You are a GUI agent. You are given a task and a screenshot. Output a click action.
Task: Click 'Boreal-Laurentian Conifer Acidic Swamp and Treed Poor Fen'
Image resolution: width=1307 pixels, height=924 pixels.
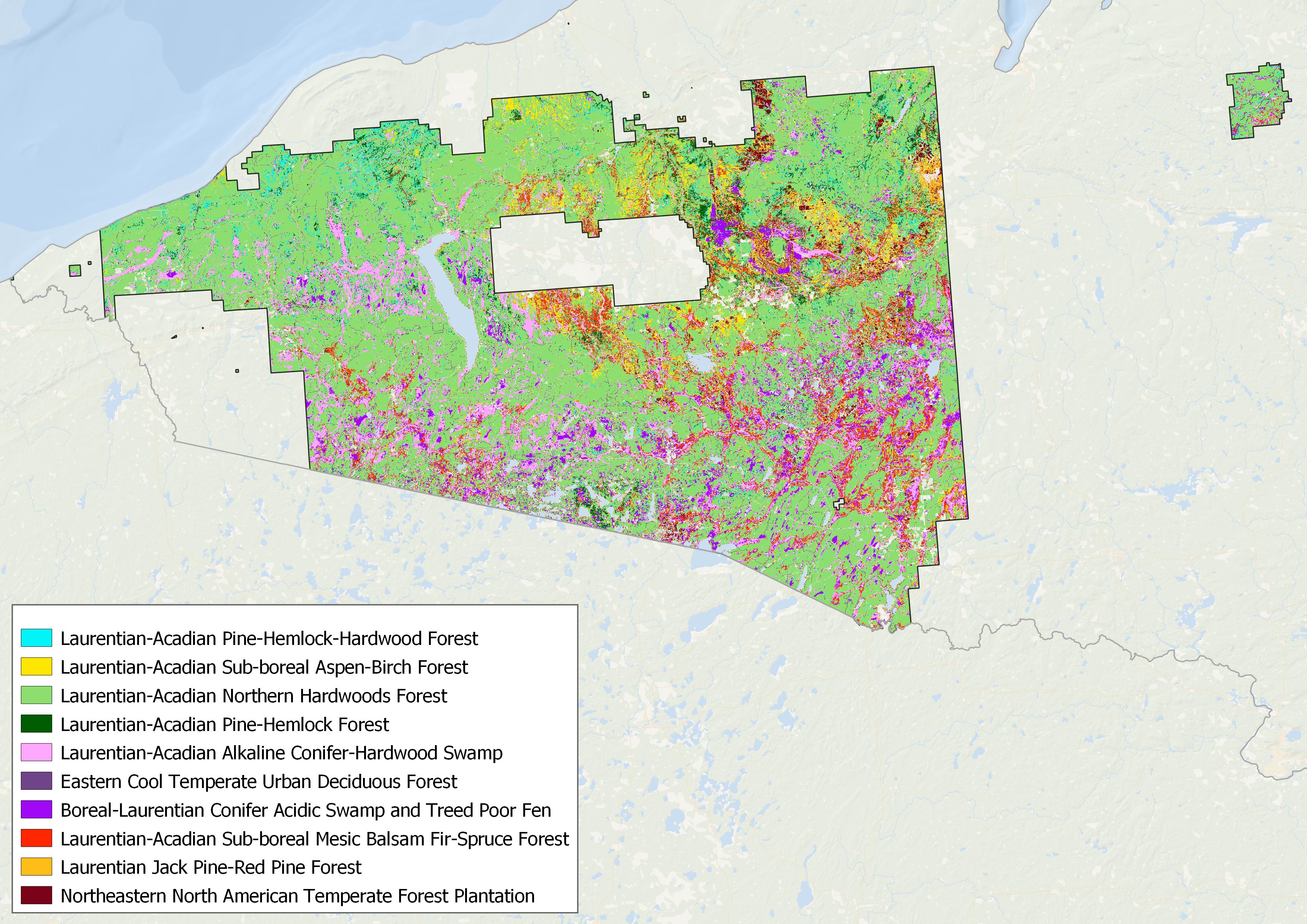click(x=306, y=810)
